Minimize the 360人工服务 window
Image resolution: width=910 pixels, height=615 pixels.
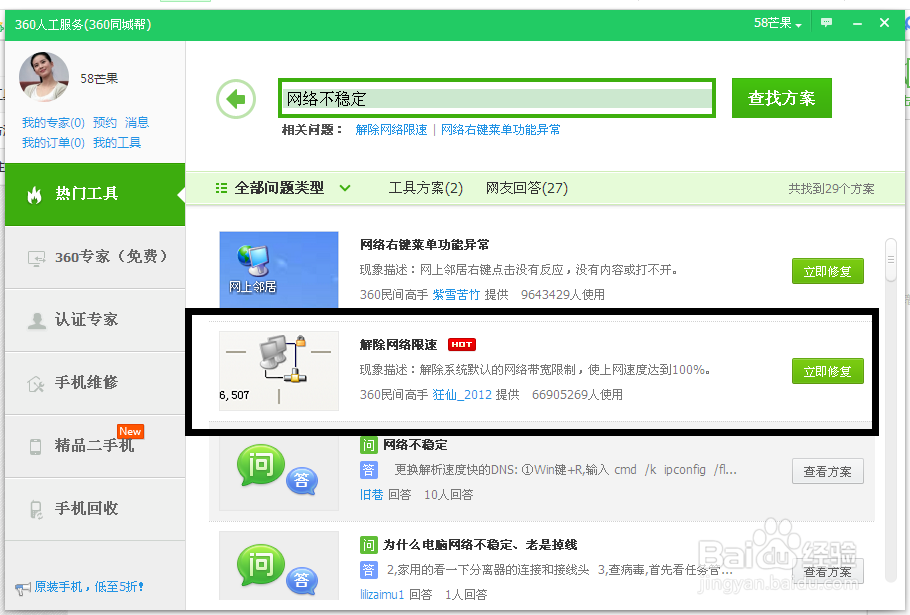[857, 23]
